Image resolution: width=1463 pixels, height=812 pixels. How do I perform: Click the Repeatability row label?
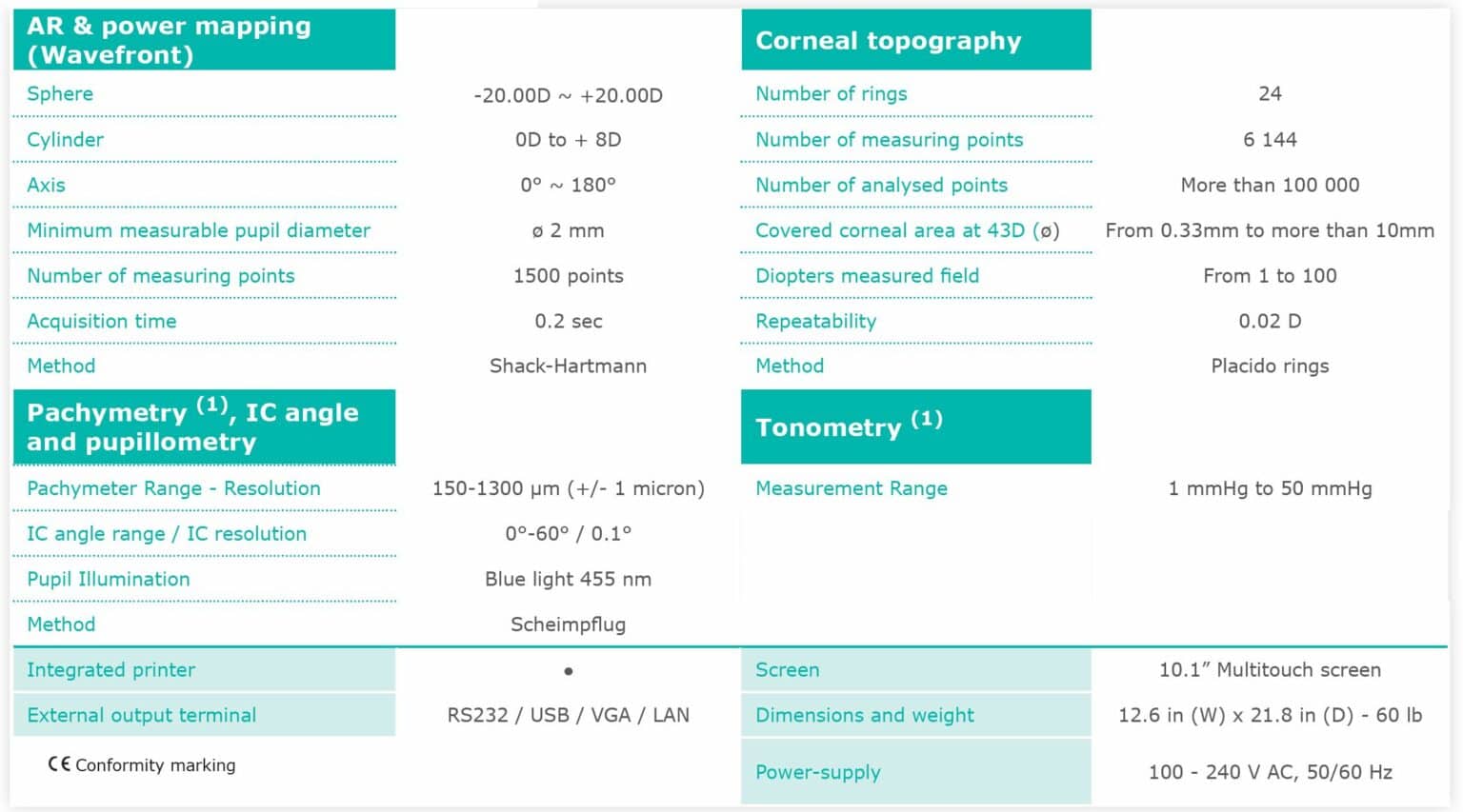click(815, 321)
